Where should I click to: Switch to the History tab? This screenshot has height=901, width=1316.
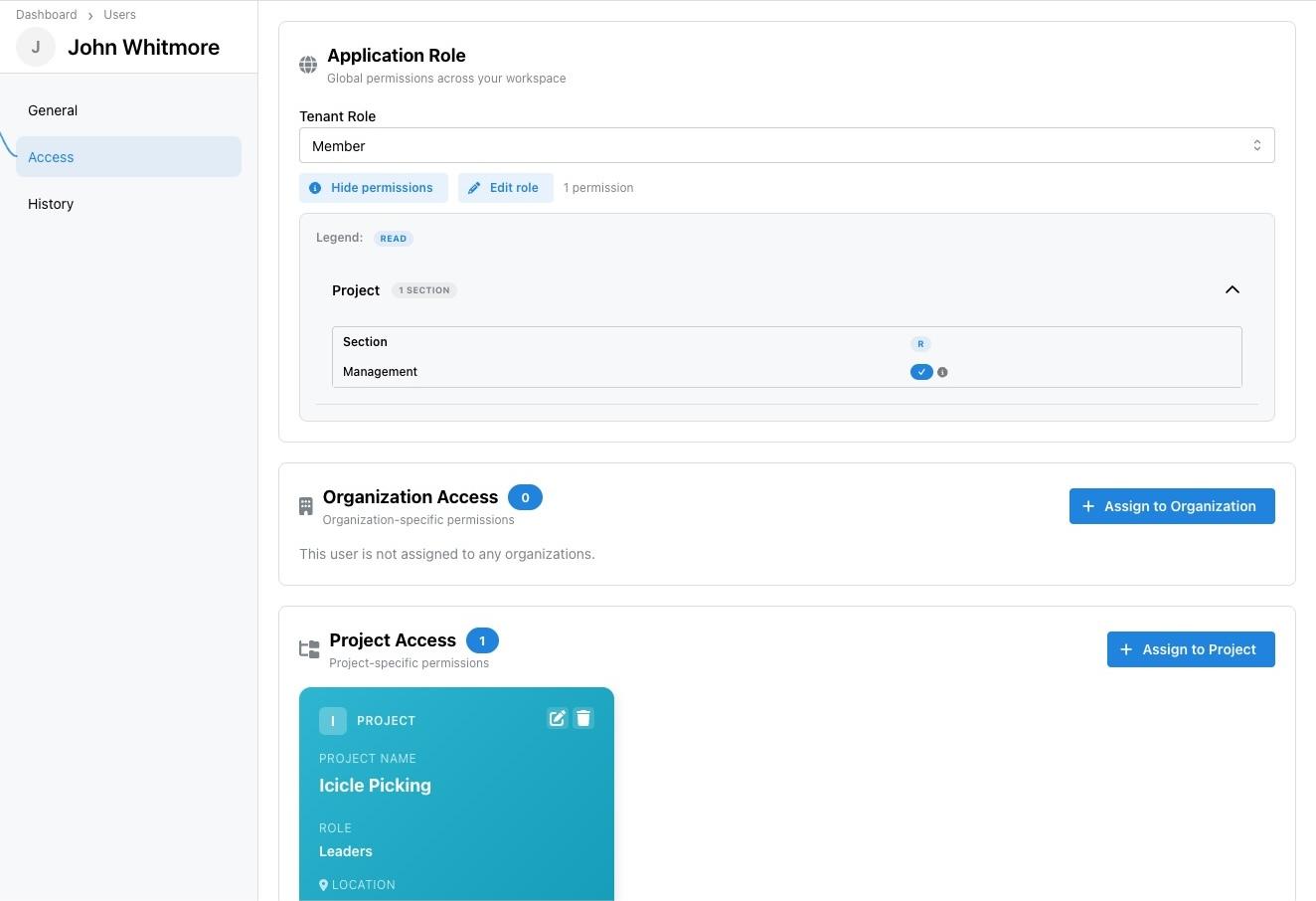pos(50,203)
